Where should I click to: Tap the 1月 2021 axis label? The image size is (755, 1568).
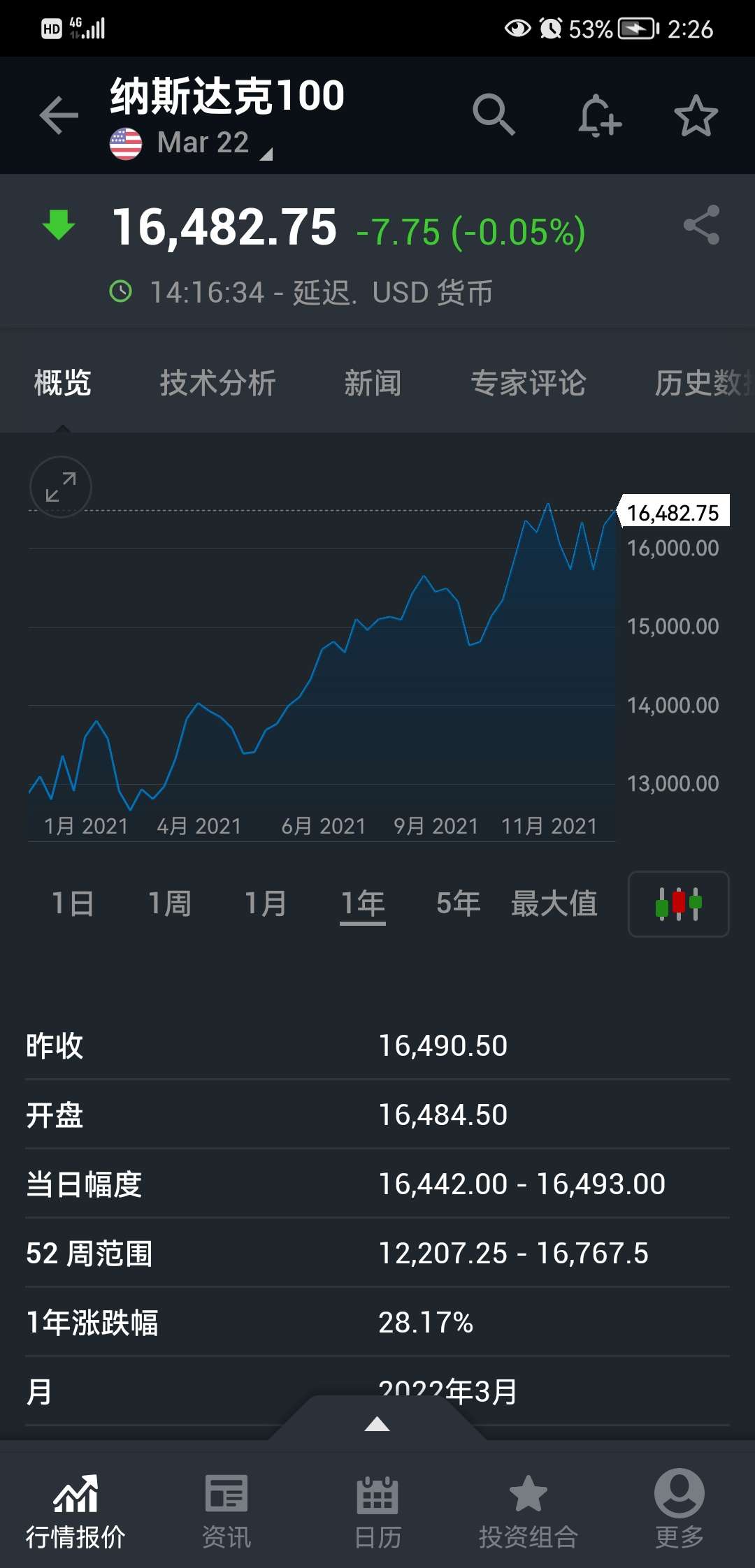coord(86,827)
